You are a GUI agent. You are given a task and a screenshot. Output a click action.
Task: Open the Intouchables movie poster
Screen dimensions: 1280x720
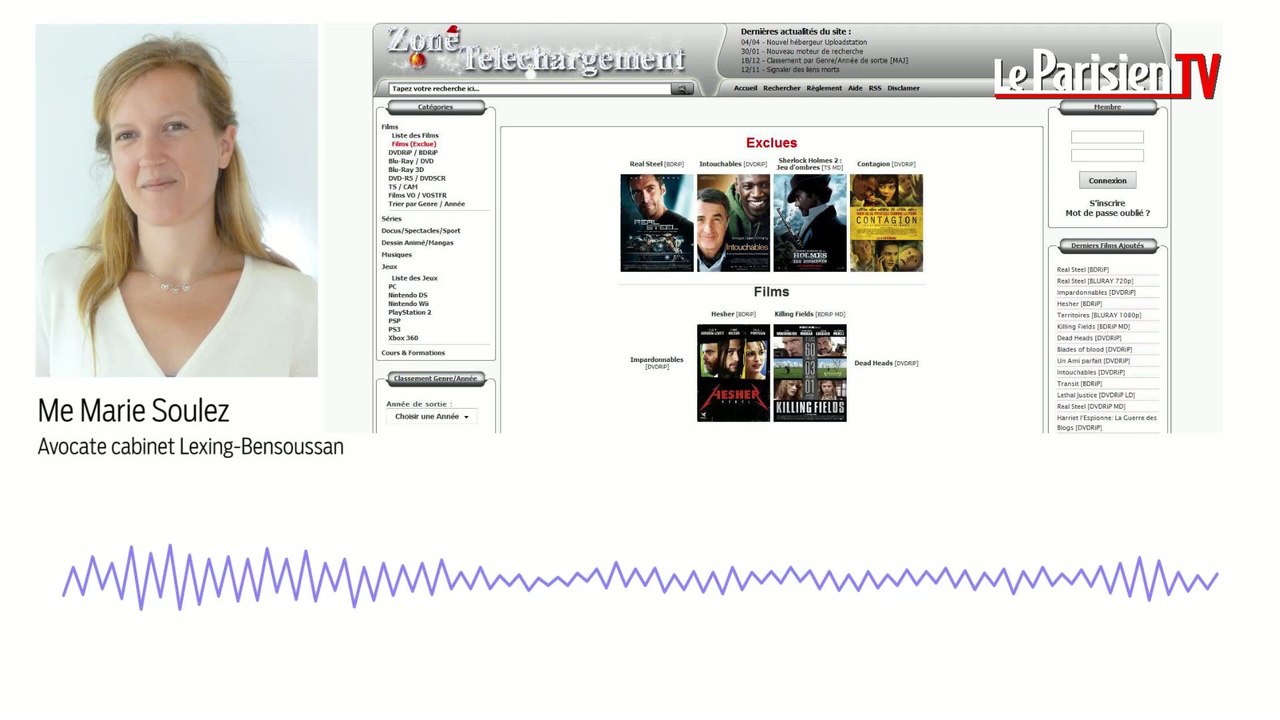[733, 223]
